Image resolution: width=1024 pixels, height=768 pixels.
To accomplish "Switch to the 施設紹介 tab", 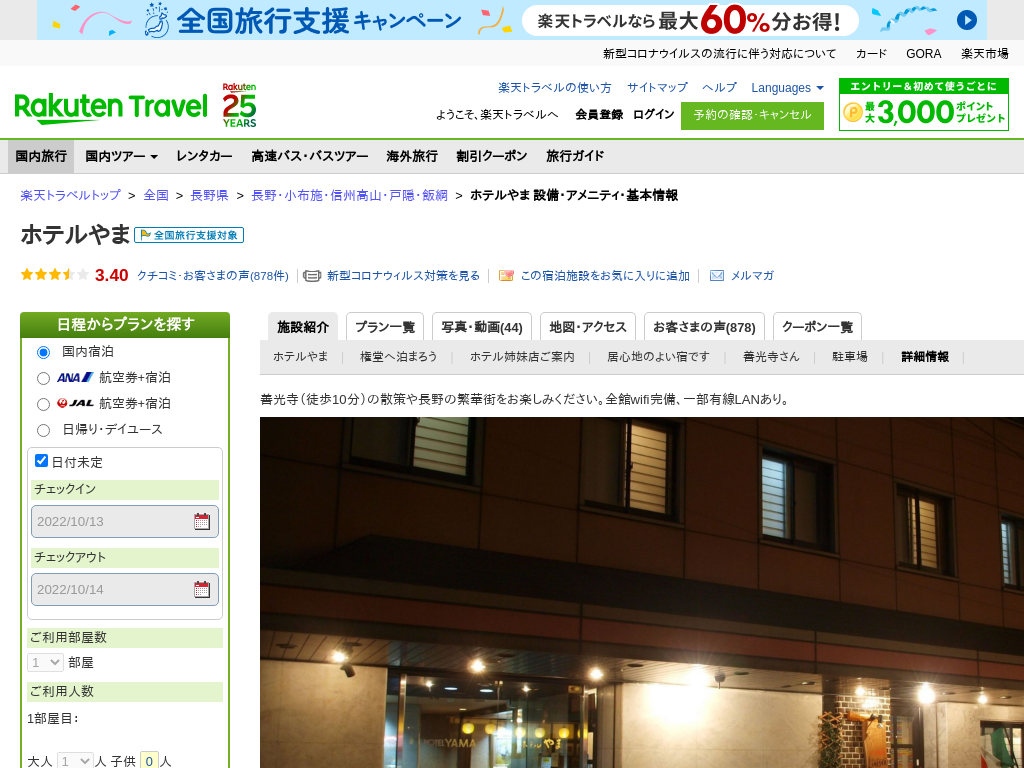I will coord(303,327).
